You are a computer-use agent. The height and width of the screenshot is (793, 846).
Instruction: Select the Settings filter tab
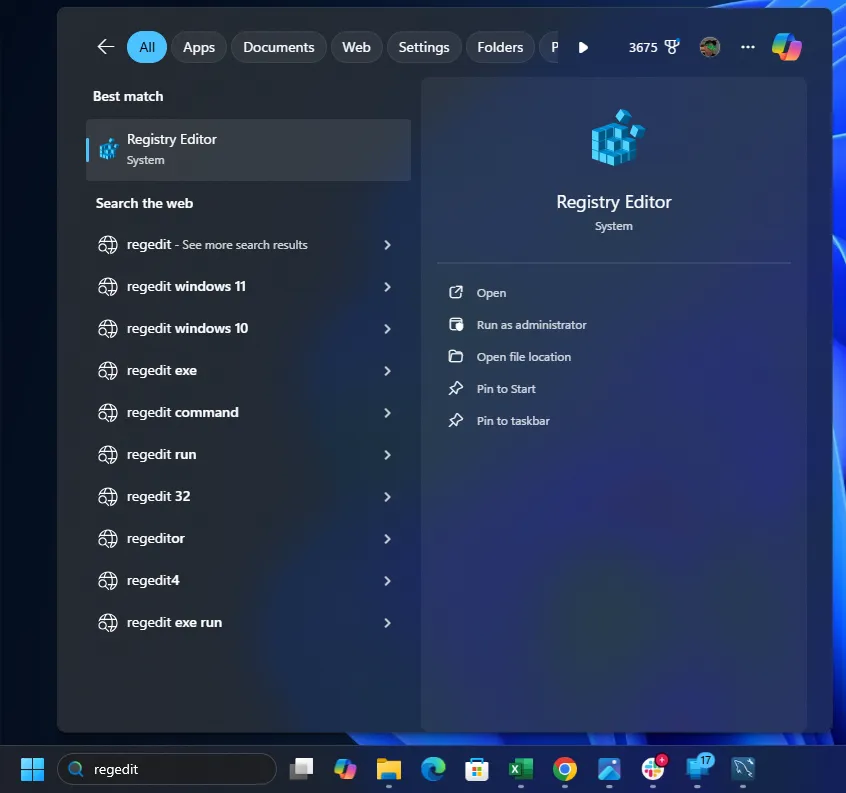click(x=424, y=47)
